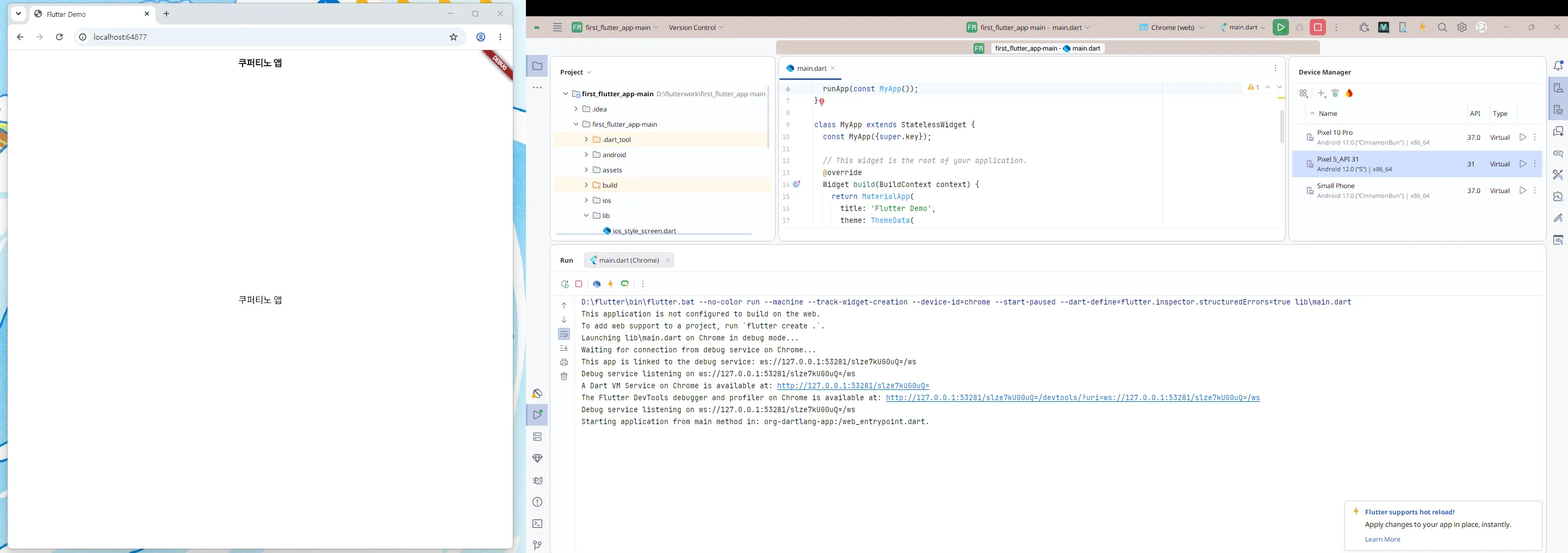Toggle soft-wrap in Run console
Viewport: 1568px width, 553px height.
pos(564,334)
